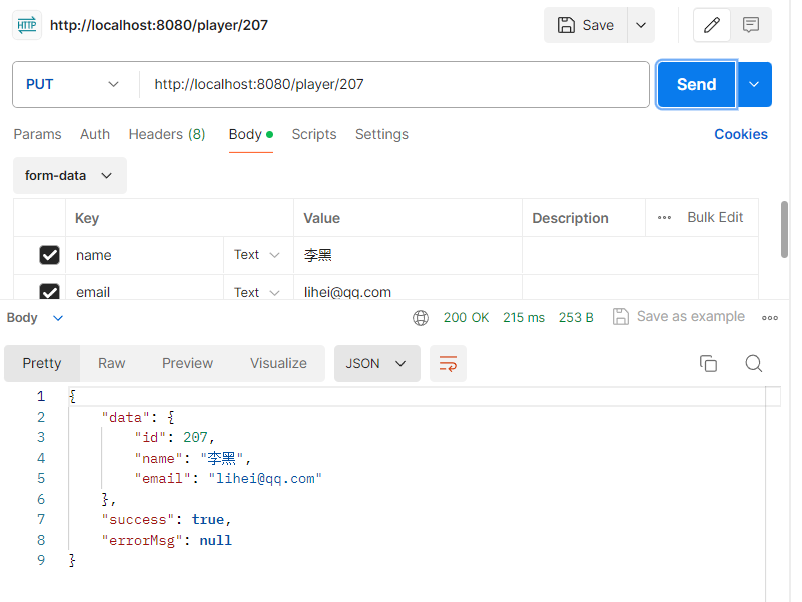This screenshot has width=802, height=602.
Task: Click the wrap lines icon in response toolbar
Action: [x=448, y=364]
